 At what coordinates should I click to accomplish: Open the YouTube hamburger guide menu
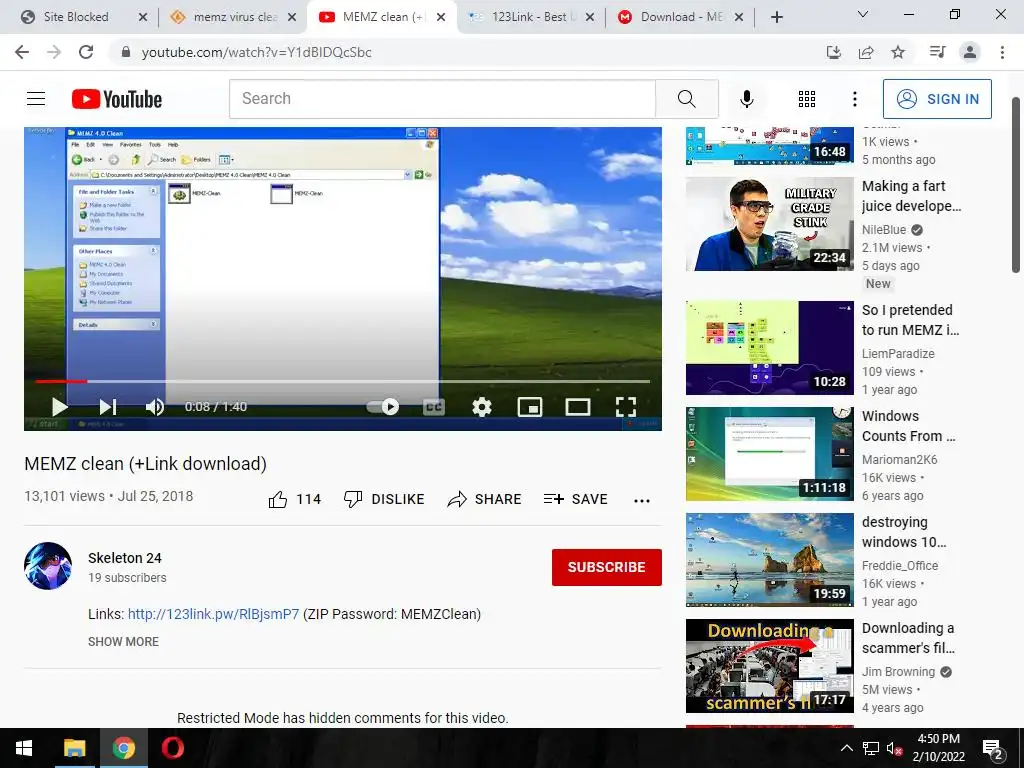click(36, 99)
